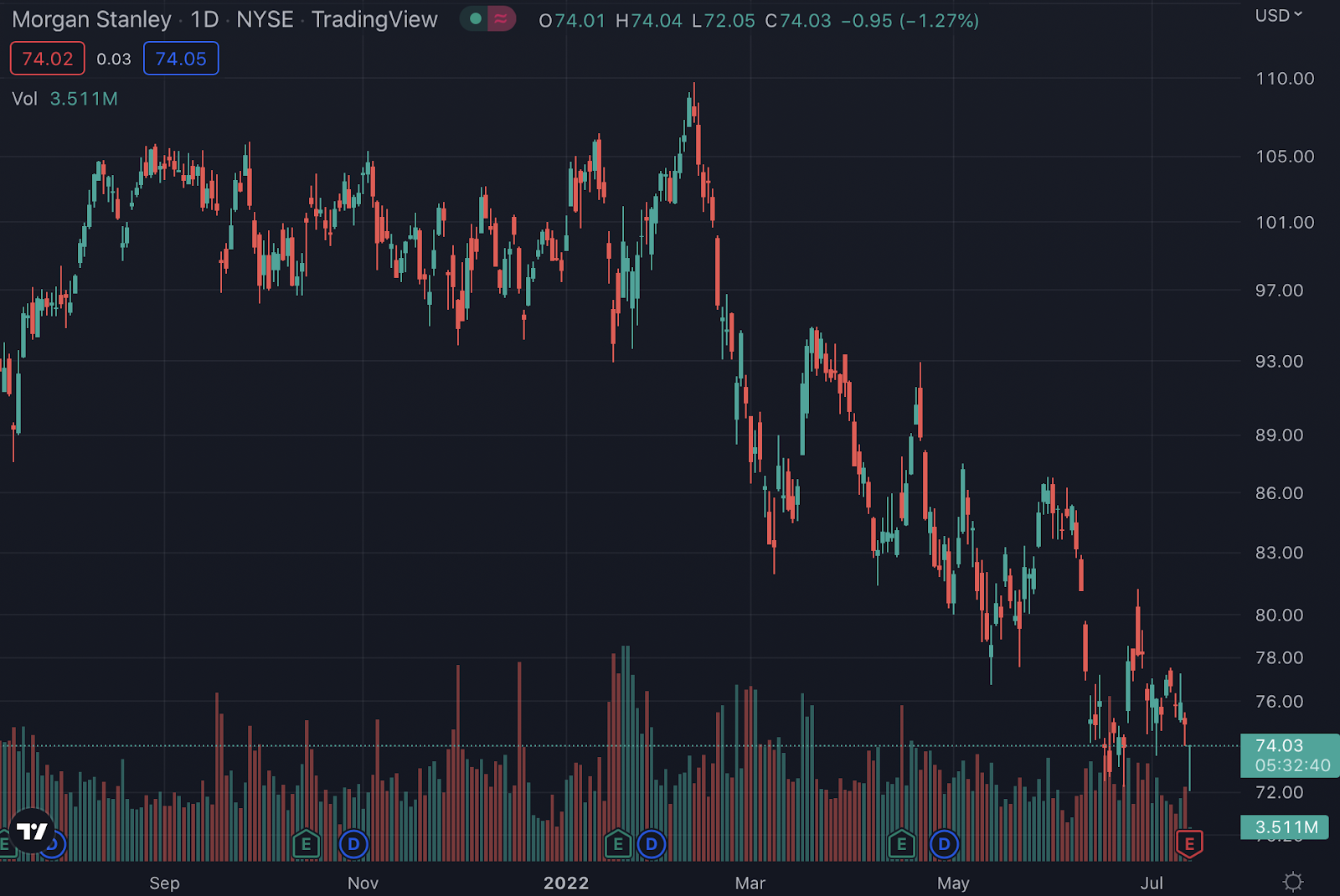Click the green market status dot
This screenshot has height=896, width=1340.
pyautogui.click(x=476, y=18)
